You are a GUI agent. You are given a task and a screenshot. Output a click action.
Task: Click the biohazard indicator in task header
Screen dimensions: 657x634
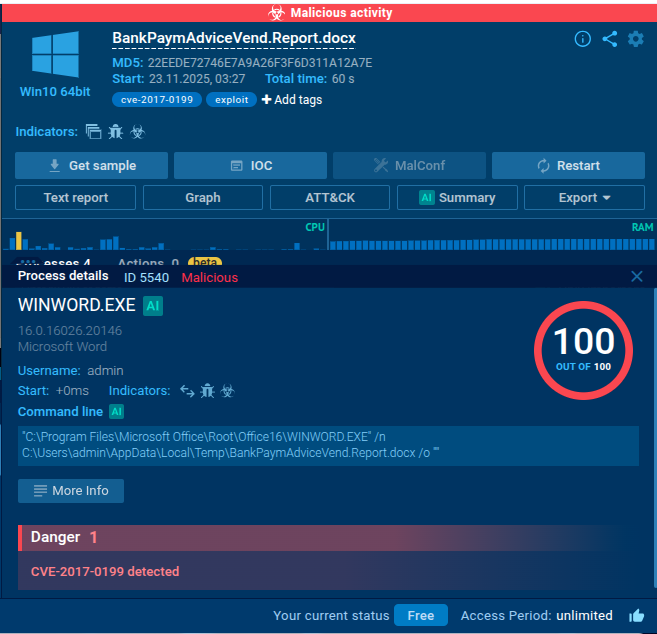pos(137,132)
